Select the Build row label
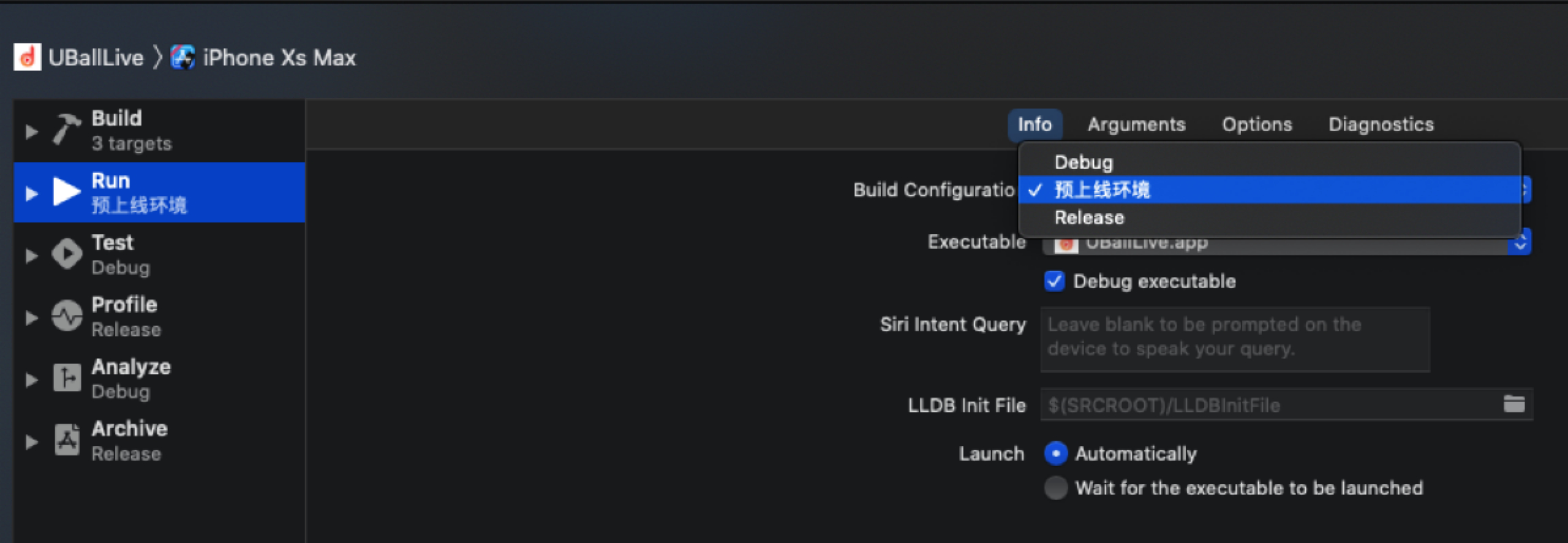Image resolution: width=1568 pixels, height=543 pixels. coord(116,118)
